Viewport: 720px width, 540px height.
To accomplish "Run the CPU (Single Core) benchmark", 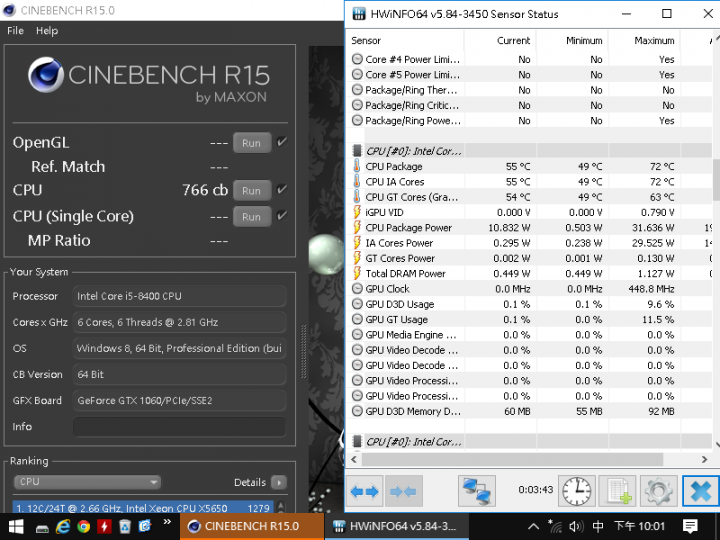I will point(252,217).
